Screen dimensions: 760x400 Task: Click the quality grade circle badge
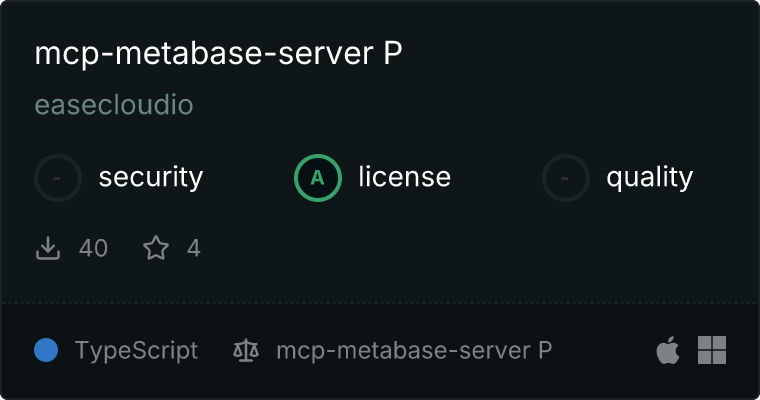point(566,178)
